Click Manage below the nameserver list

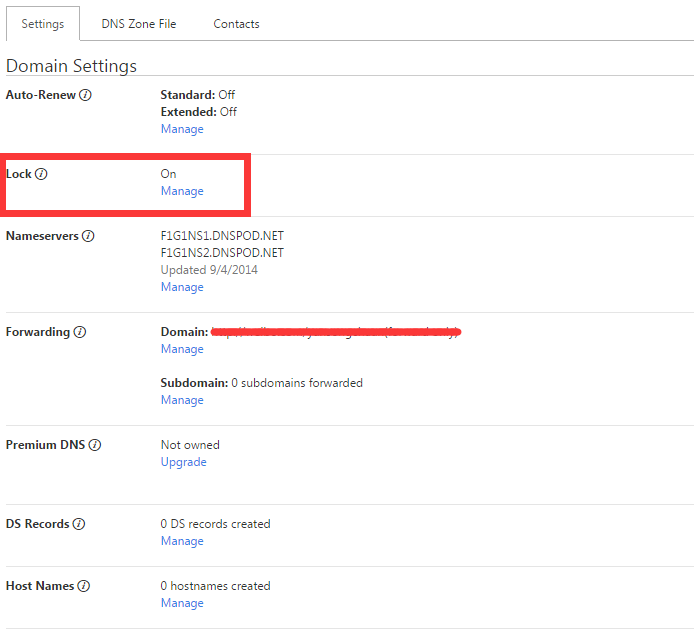click(182, 287)
